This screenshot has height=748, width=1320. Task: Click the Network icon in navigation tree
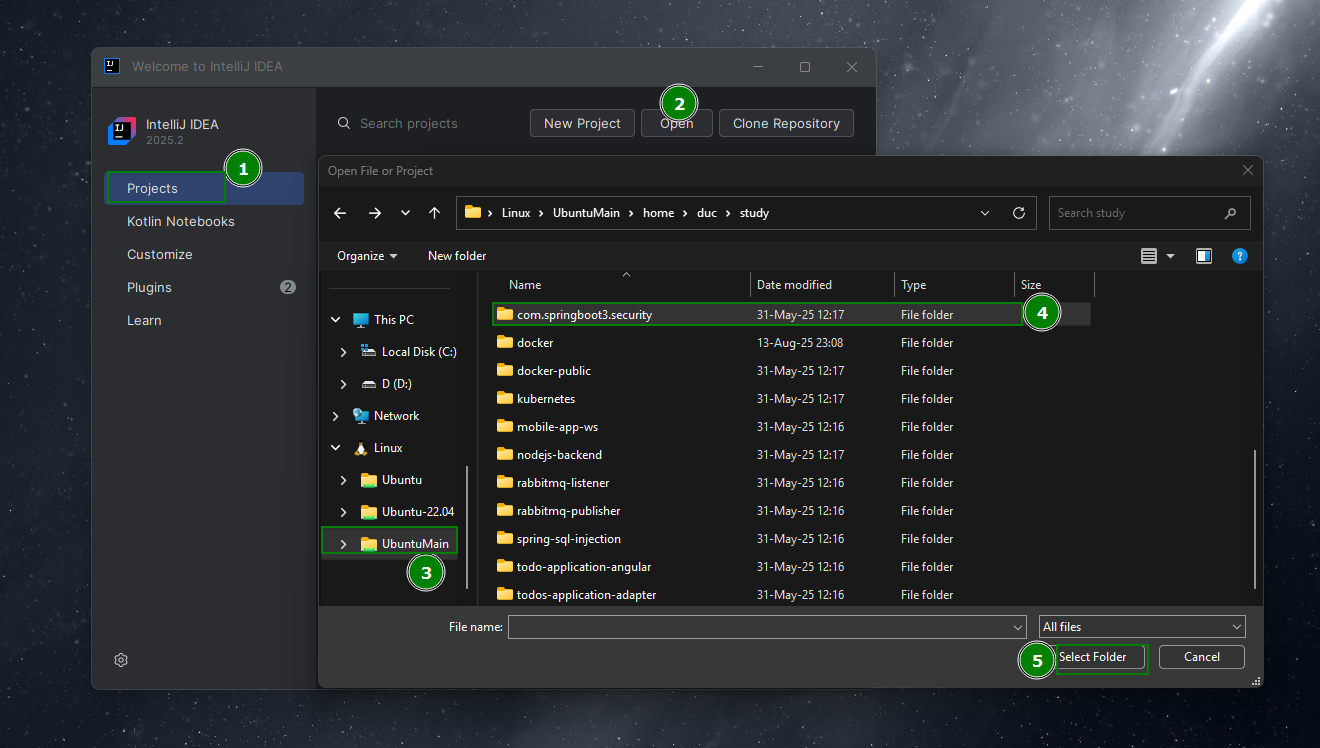tap(361, 416)
